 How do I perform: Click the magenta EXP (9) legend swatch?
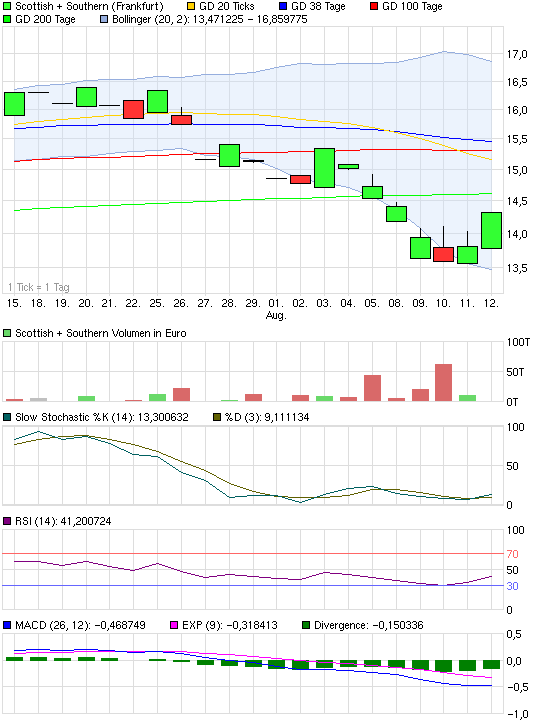(x=174, y=625)
